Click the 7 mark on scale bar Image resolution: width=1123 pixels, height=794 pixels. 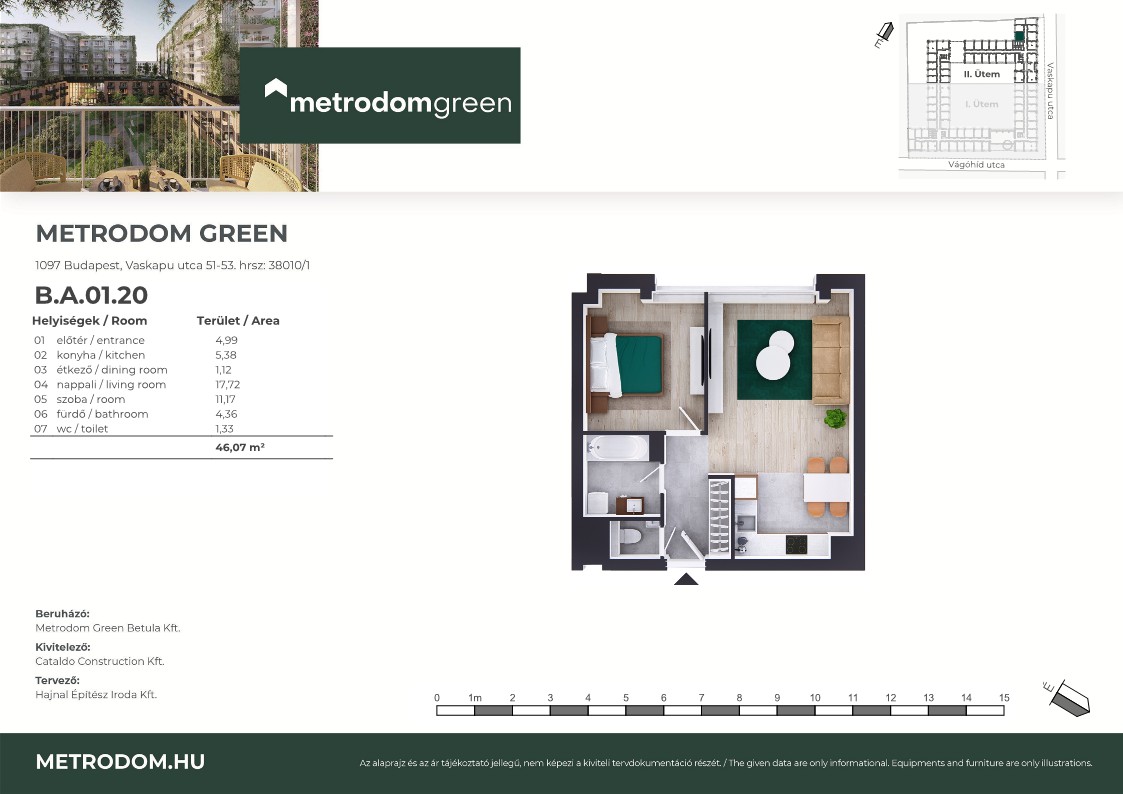[701, 697]
